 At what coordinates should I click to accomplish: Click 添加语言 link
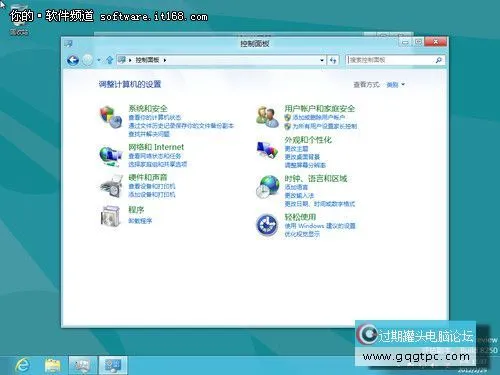pyautogui.click(x=296, y=187)
